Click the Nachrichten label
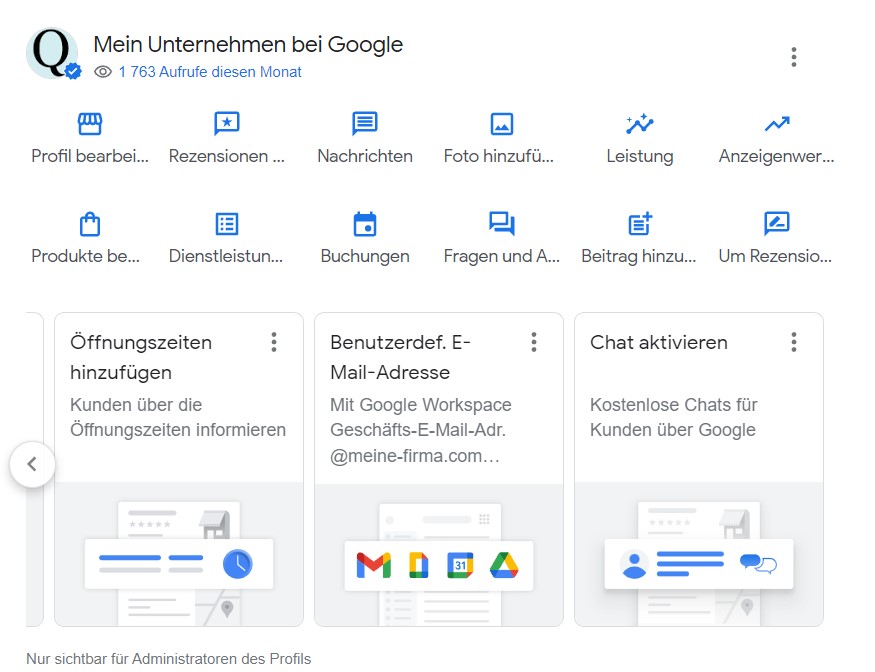875x672 pixels. point(365,156)
